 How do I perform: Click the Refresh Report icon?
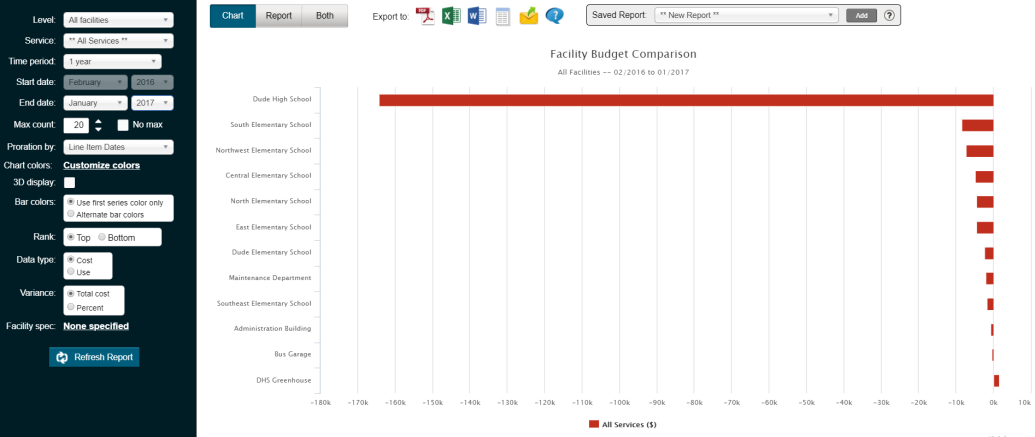click(62, 357)
